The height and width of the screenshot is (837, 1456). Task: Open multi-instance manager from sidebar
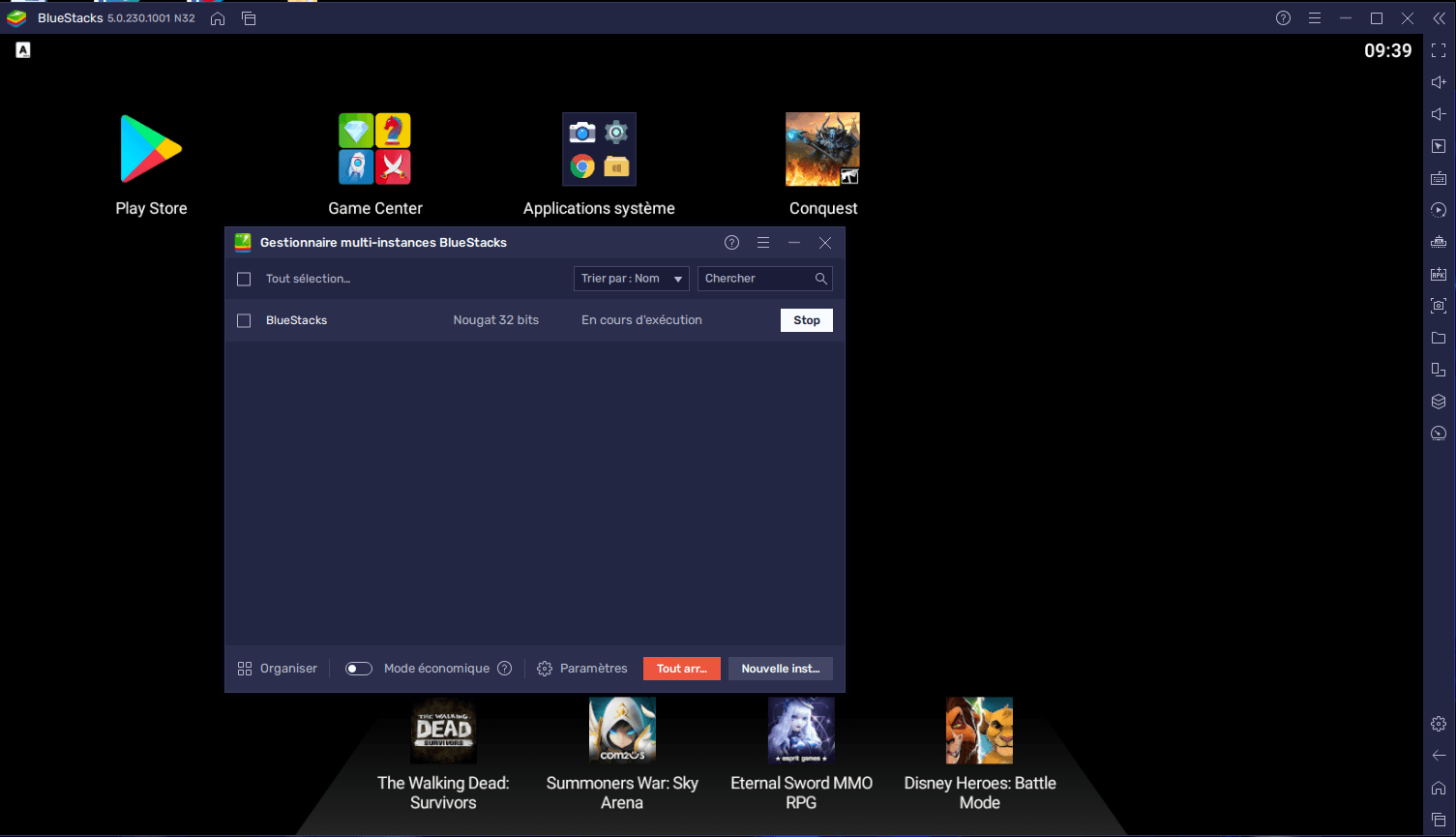coord(1439,402)
